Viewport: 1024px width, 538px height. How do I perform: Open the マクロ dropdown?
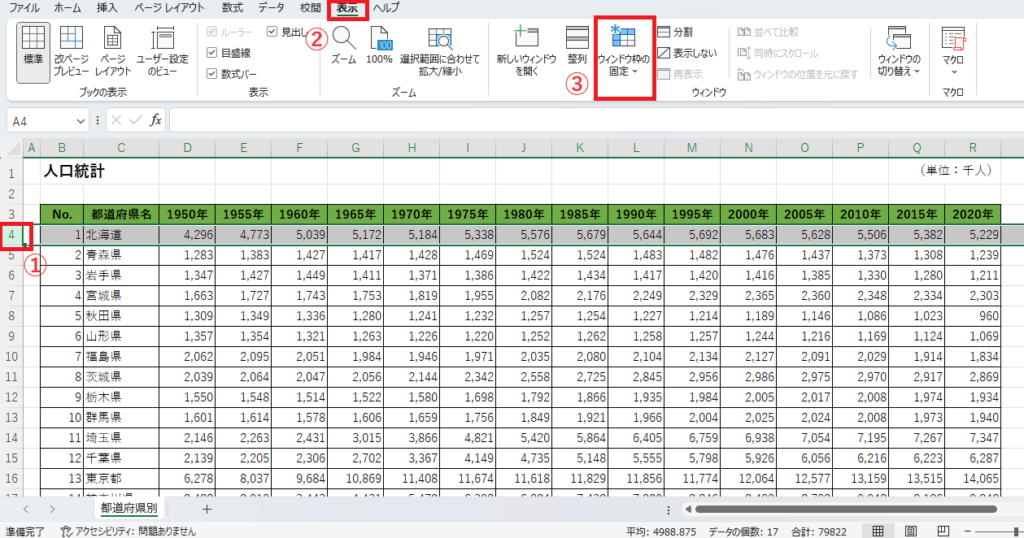[x=953, y=51]
